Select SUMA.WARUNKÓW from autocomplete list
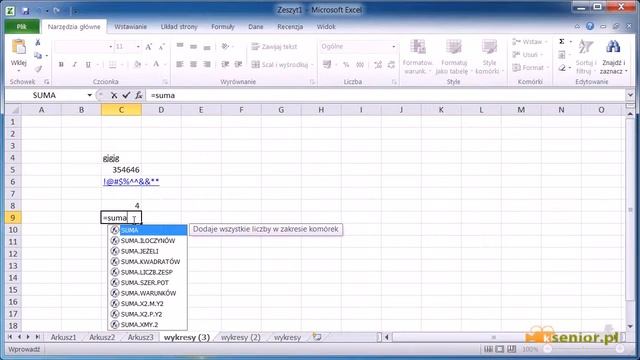 tap(148, 293)
